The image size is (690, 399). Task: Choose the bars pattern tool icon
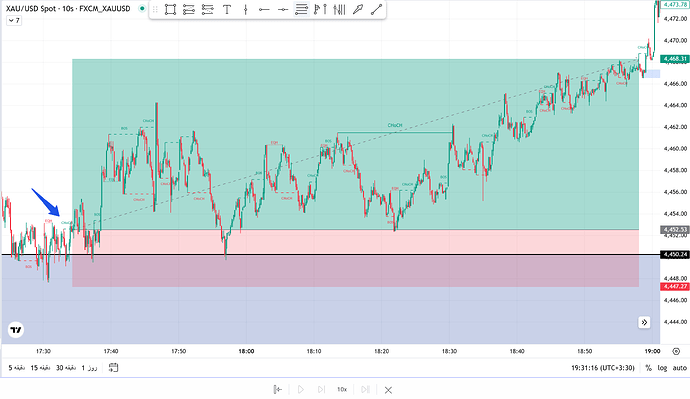click(x=339, y=9)
